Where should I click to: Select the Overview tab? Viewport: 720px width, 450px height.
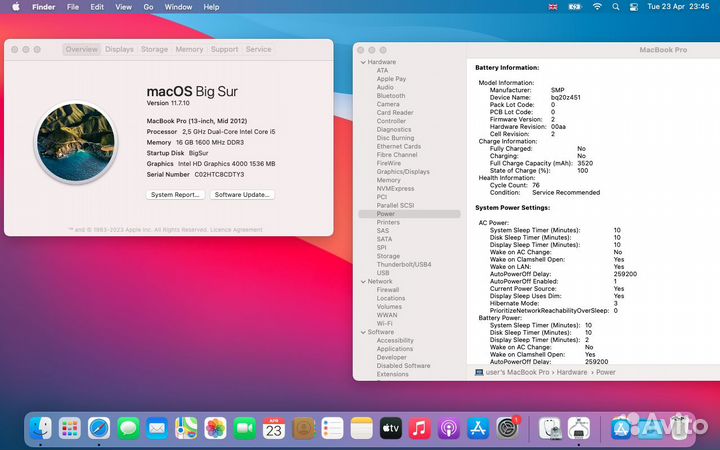[x=82, y=49]
